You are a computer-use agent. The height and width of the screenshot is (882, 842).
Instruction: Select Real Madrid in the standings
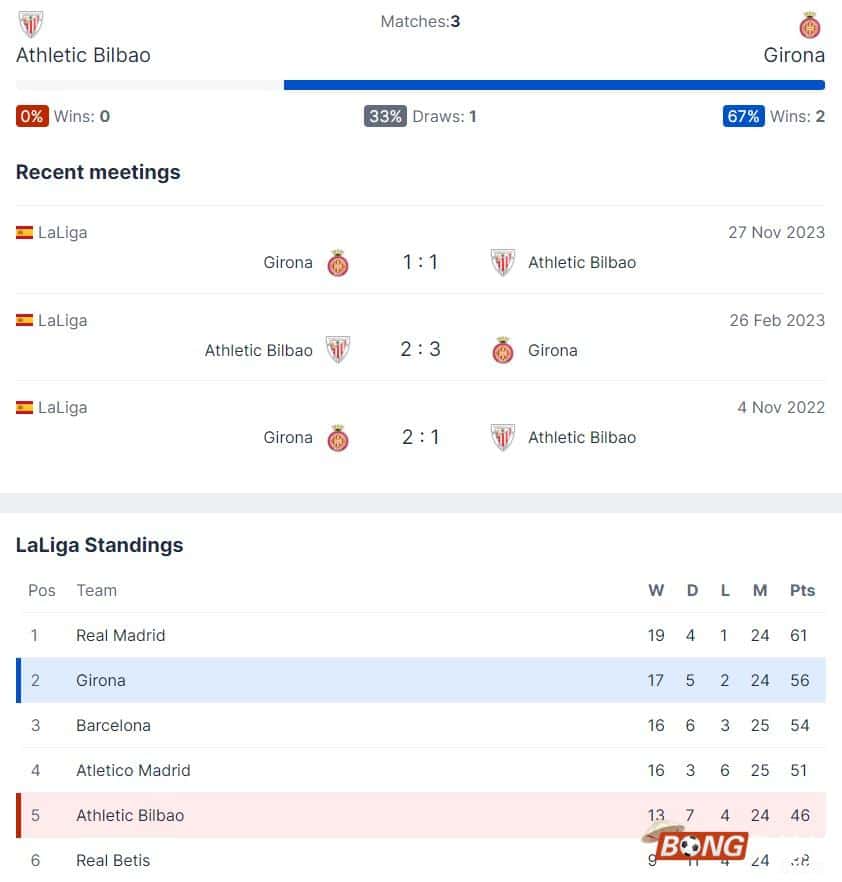point(120,635)
